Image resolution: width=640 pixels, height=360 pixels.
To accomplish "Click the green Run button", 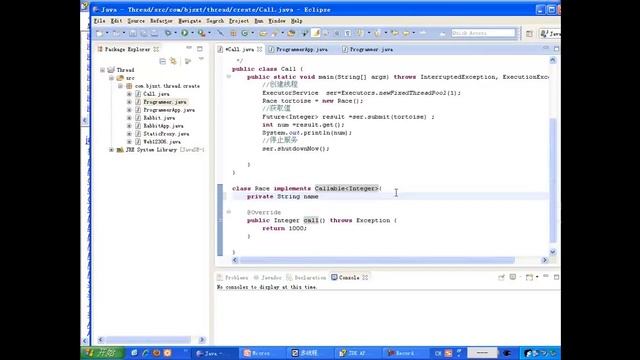I will coord(184,33).
